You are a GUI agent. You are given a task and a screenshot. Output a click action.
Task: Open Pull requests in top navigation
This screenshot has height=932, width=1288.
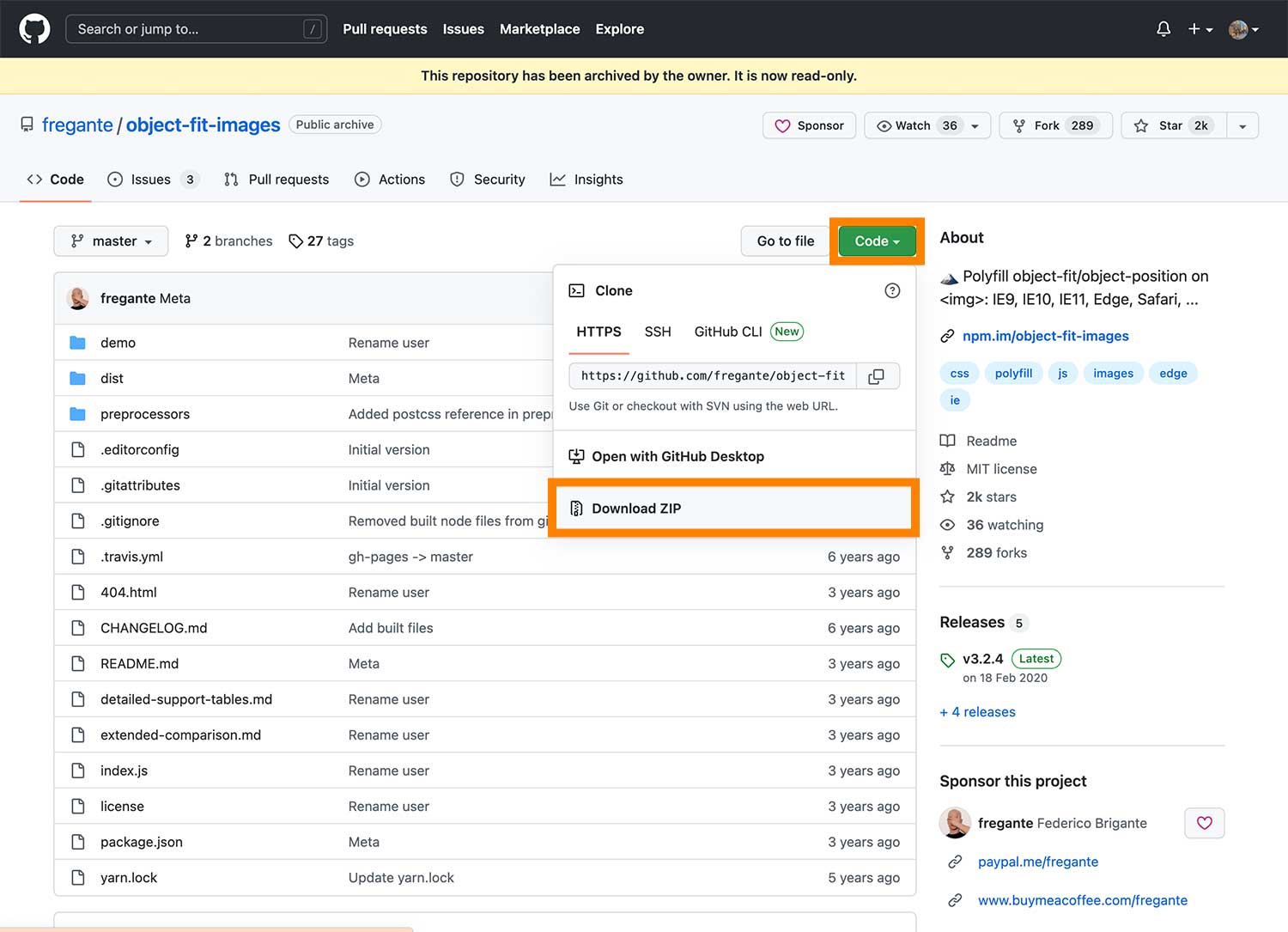coord(385,29)
